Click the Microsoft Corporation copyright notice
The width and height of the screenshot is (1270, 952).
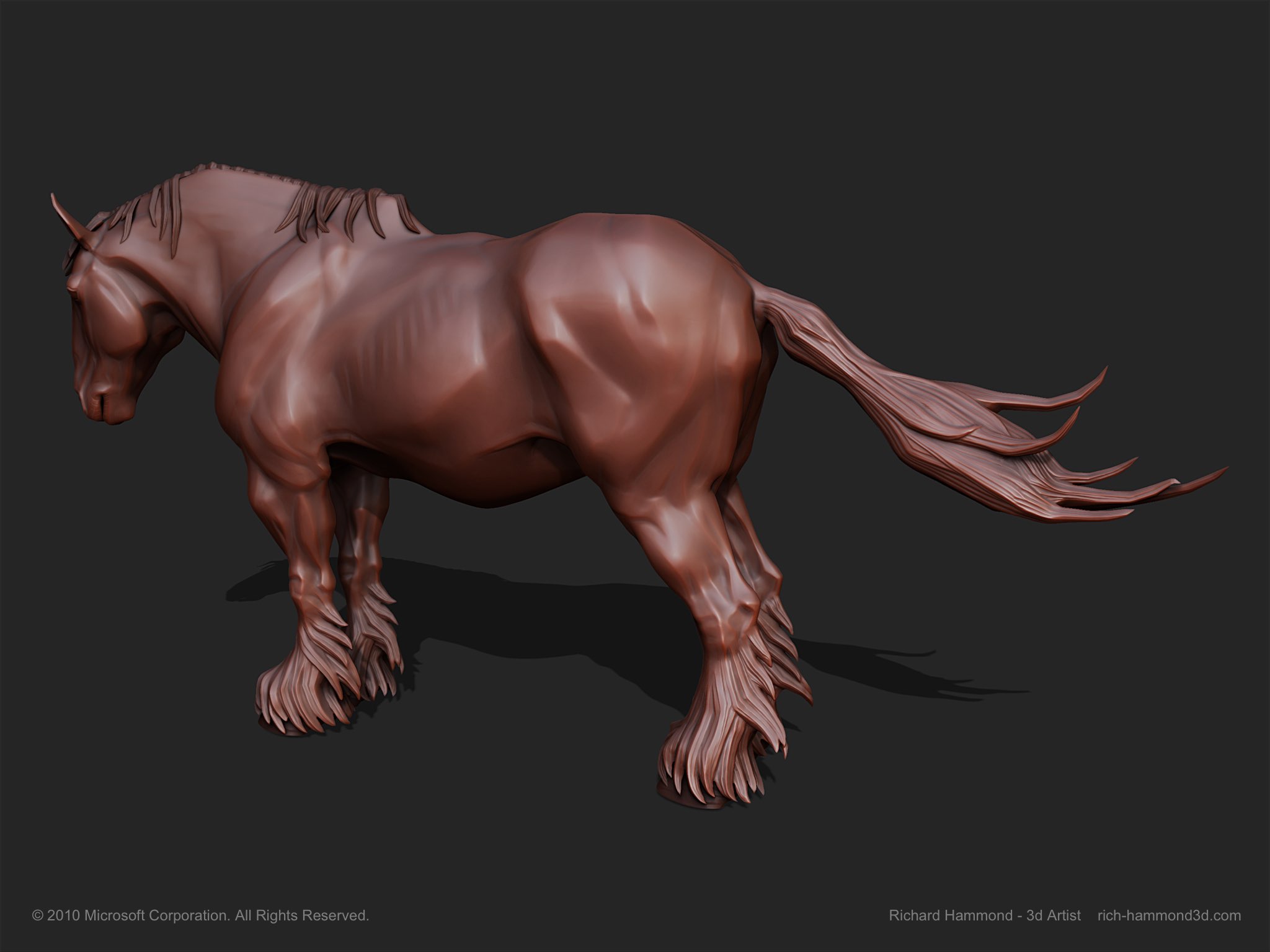point(200,915)
